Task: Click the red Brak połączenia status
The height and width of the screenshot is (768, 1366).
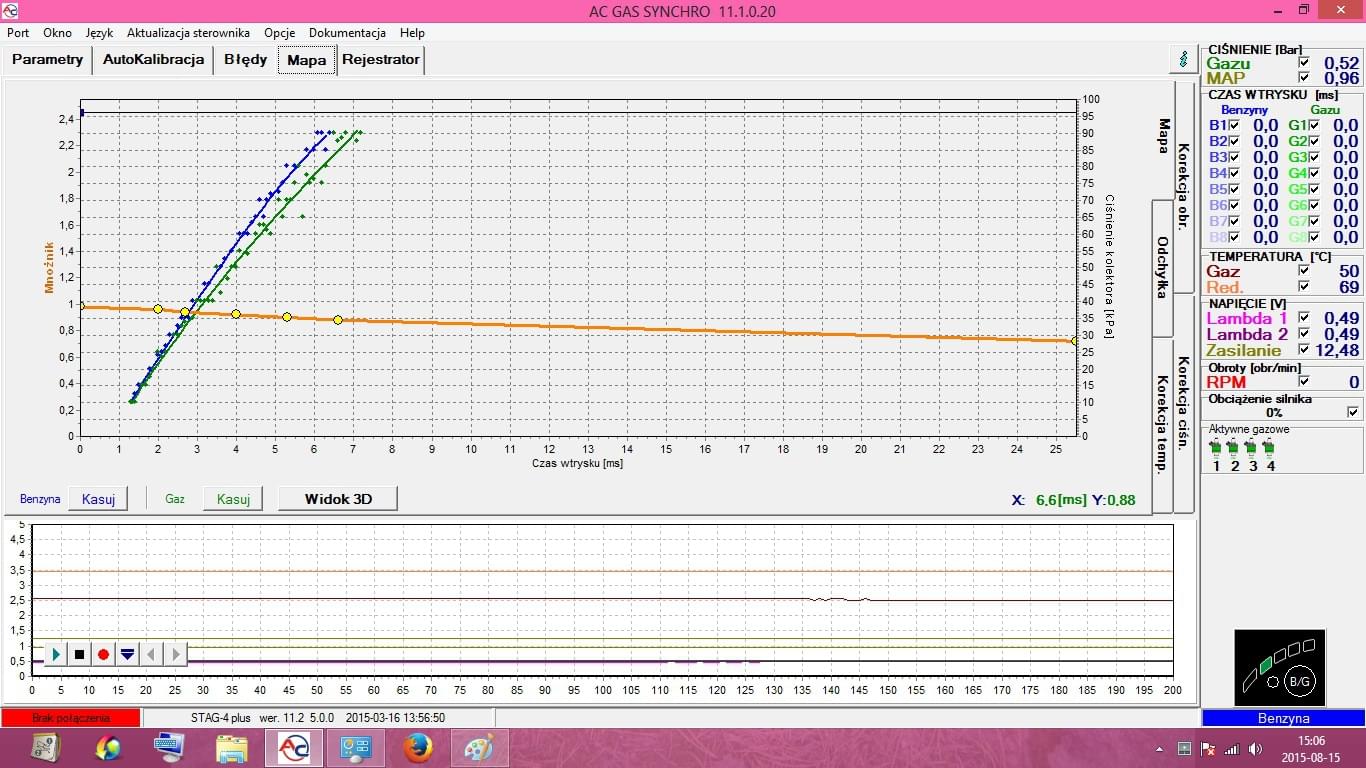Action: pyautogui.click(x=71, y=718)
